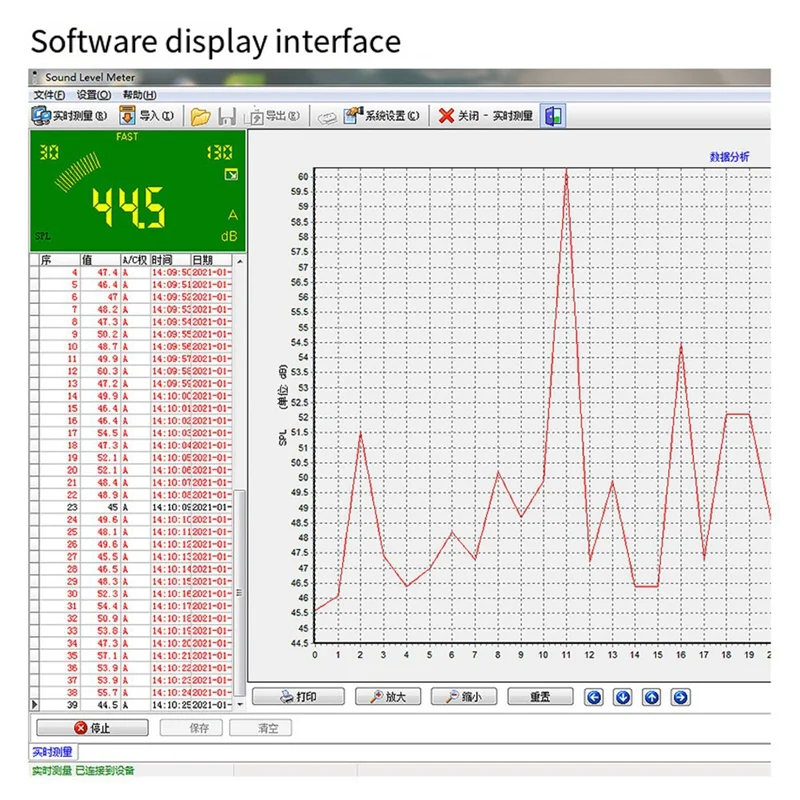Screen dimensions: 800x800
Task: Click the 值 column header
Action: (100, 260)
